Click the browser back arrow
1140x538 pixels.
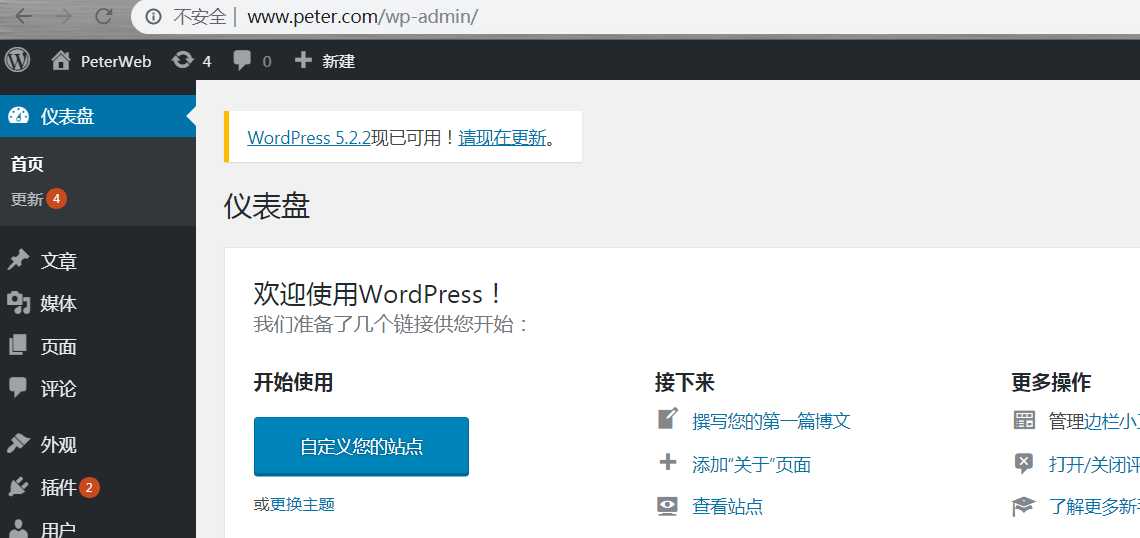point(23,16)
